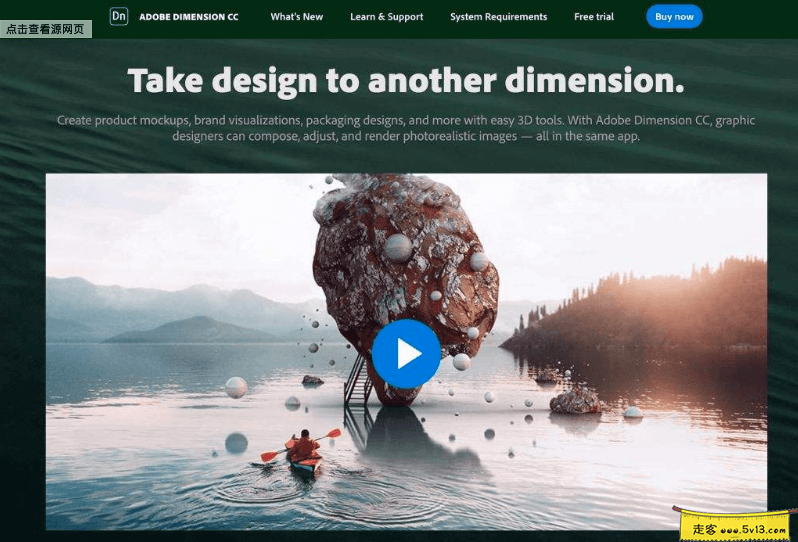Click the headline 'Take design to another dimension.'

(406, 81)
